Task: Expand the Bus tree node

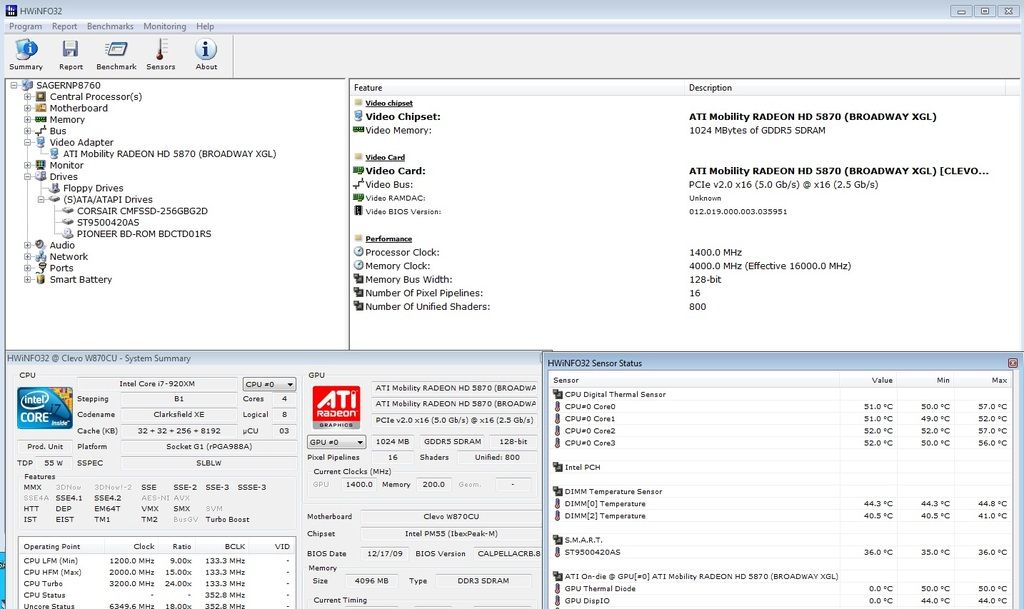Action: [27, 131]
